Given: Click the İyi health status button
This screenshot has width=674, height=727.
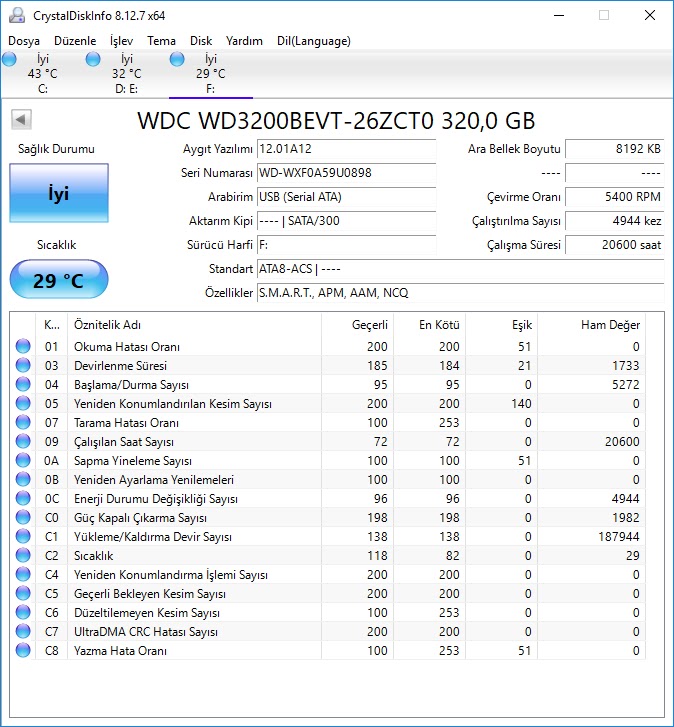Looking at the screenshot, I should [x=59, y=193].
